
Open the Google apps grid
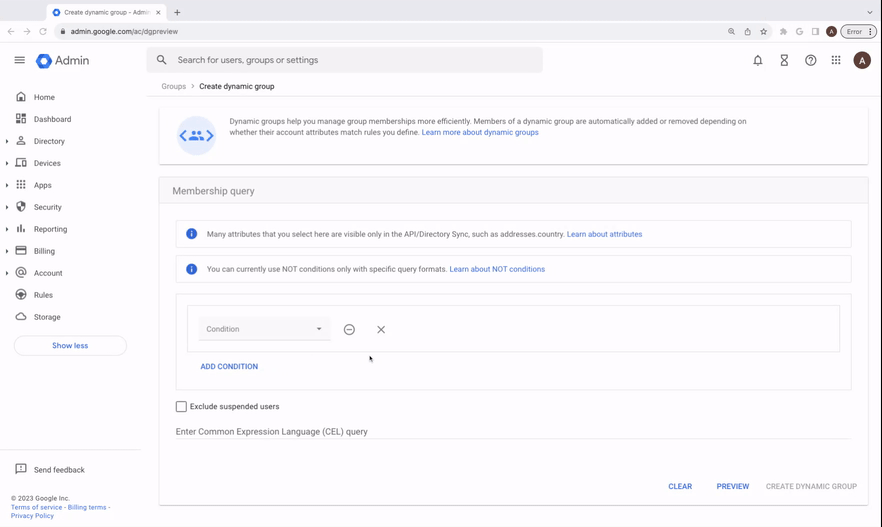pyautogui.click(x=836, y=60)
